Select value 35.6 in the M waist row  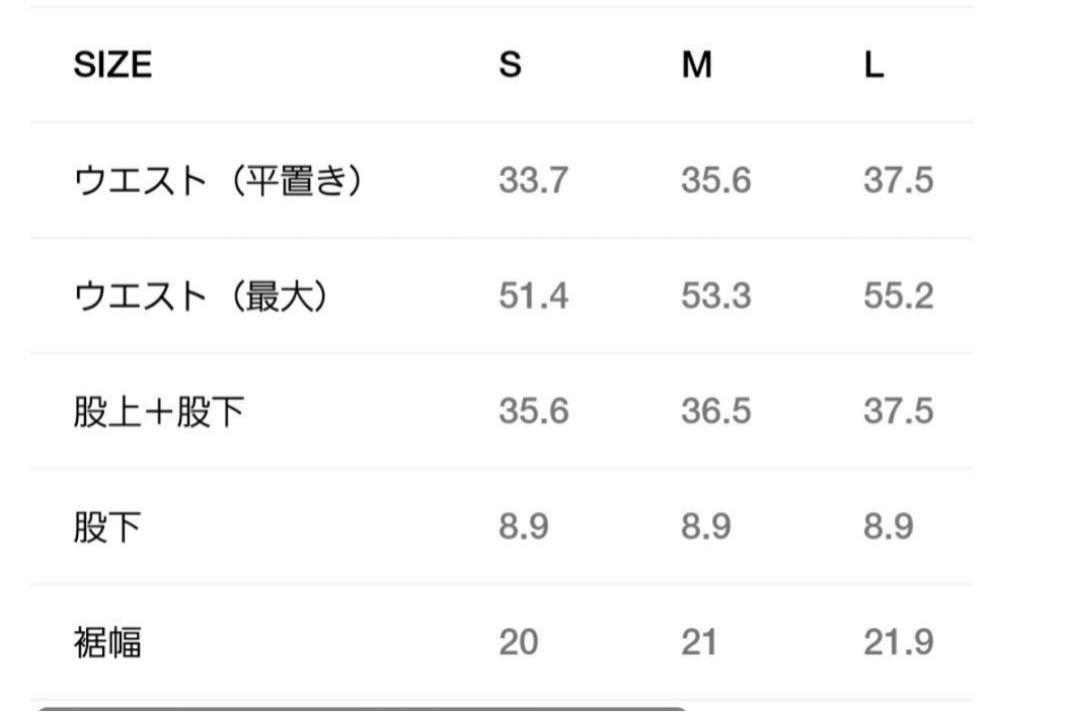click(716, 180)
